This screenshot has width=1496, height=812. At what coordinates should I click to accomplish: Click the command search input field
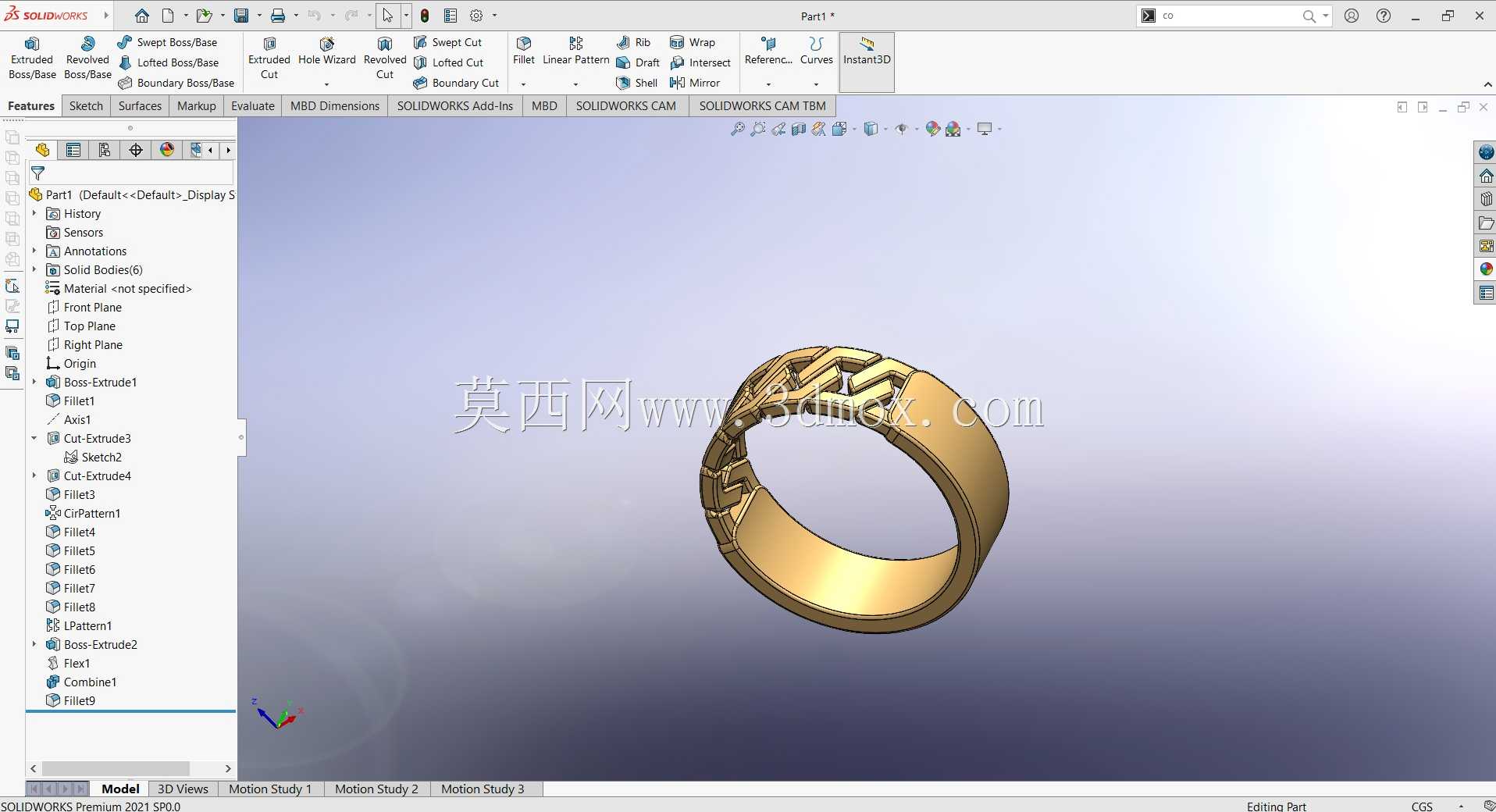click(1229, 16)
